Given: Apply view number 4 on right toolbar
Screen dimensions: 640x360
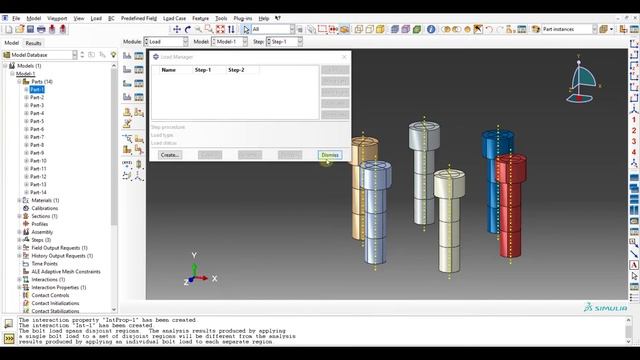Looking at the screenshot, I should [634, 152].
